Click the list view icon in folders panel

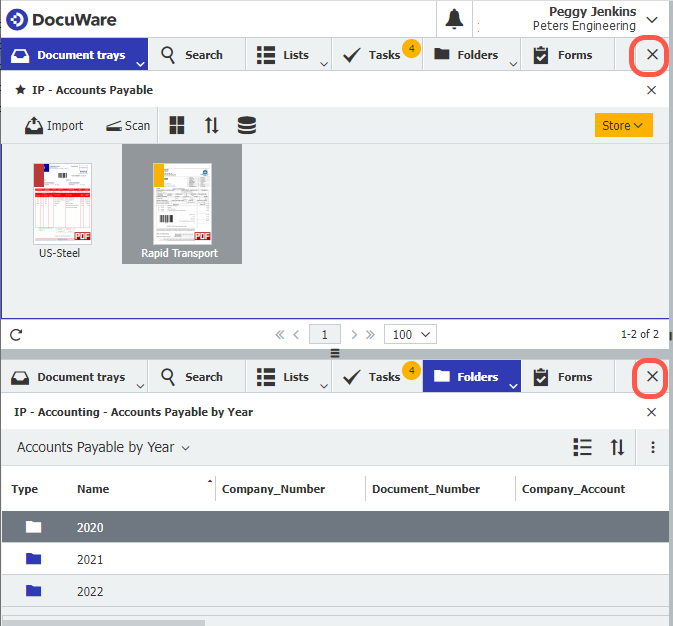pyautogui.click(x=582, y=448)
